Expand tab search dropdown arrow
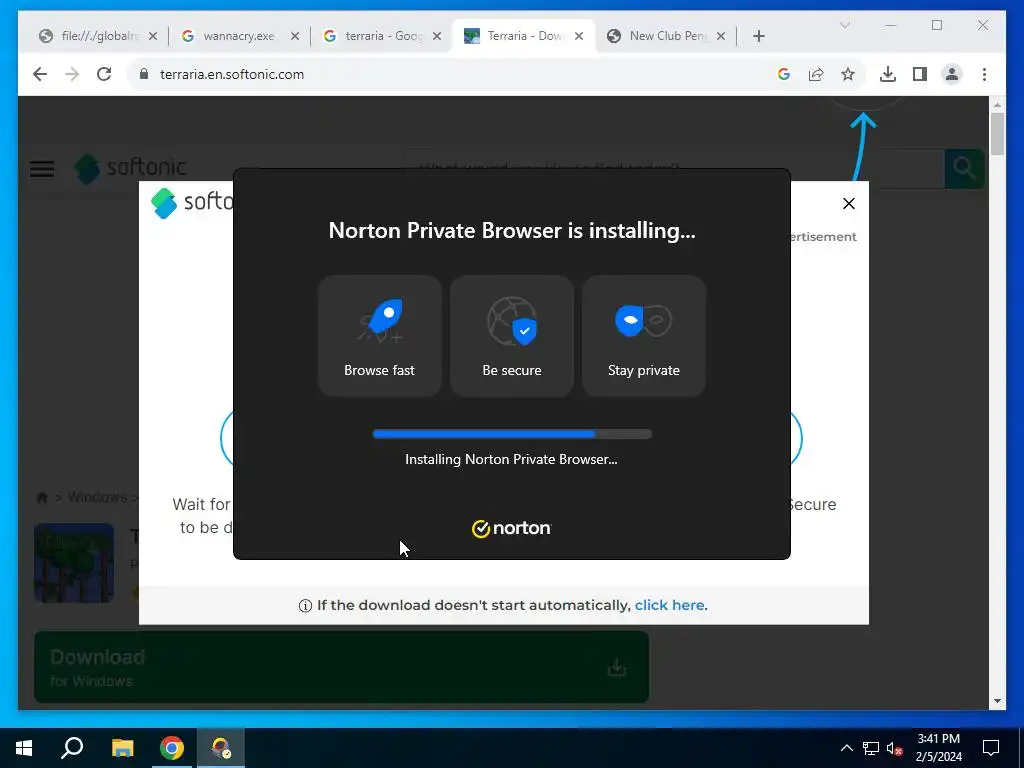Screen dimensions: 1024x768 pyautogui.click(x=844, y=25)
